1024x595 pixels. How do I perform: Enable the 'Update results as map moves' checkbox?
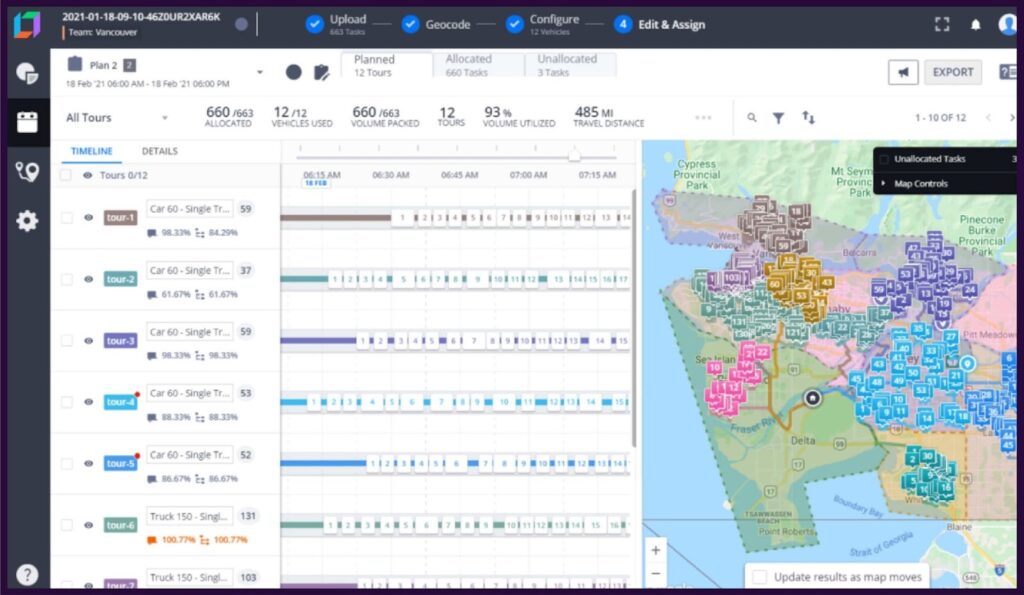[761, 576]
